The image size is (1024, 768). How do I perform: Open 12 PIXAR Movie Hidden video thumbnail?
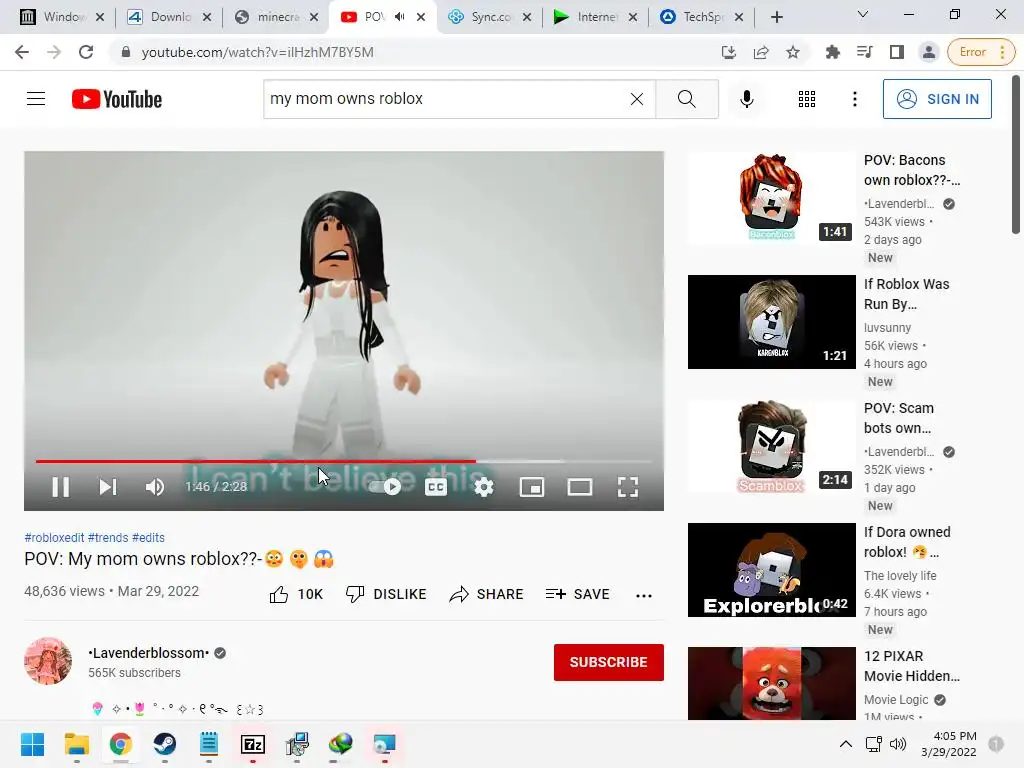point(771,683)
